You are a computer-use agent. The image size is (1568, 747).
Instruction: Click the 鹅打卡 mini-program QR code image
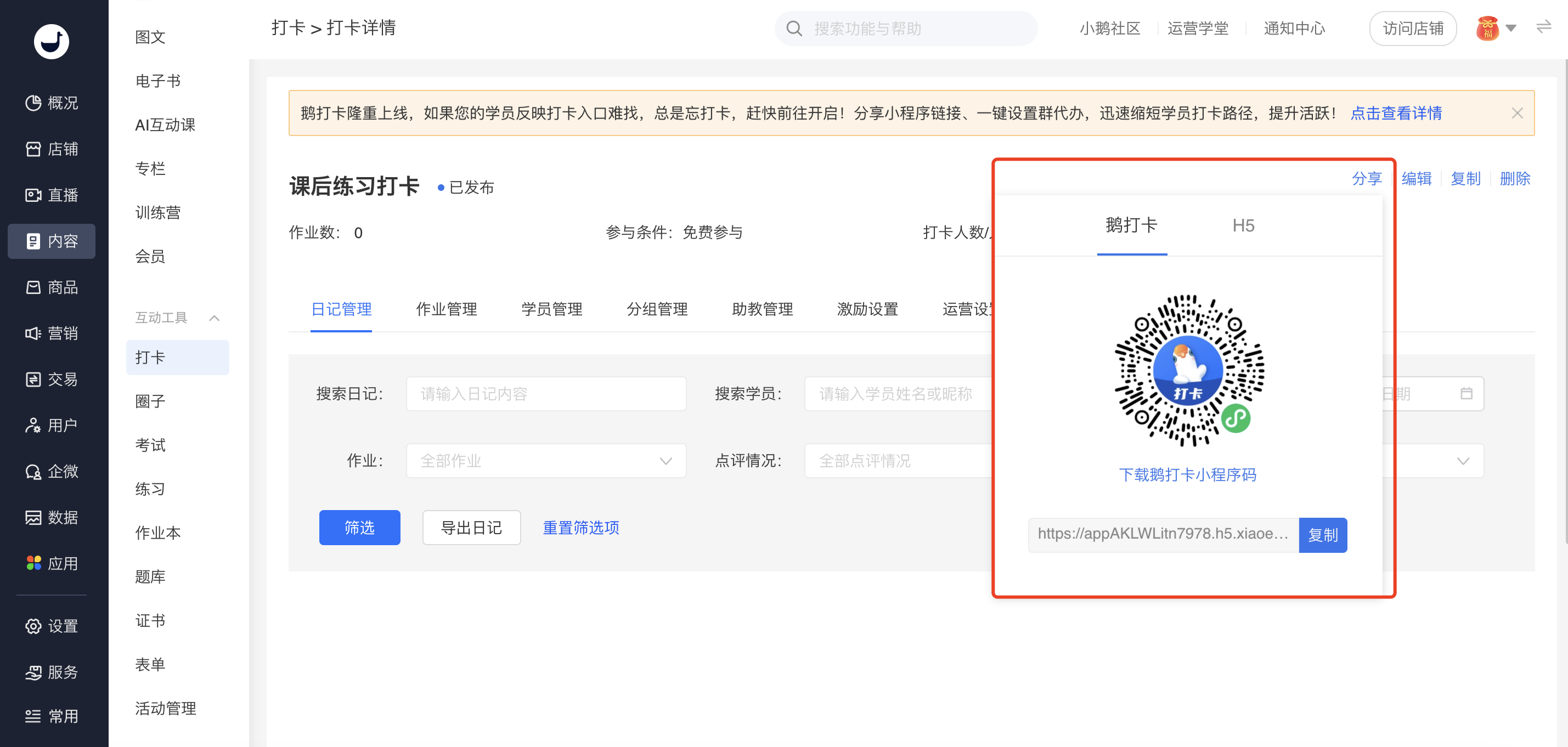(1188, 370)
